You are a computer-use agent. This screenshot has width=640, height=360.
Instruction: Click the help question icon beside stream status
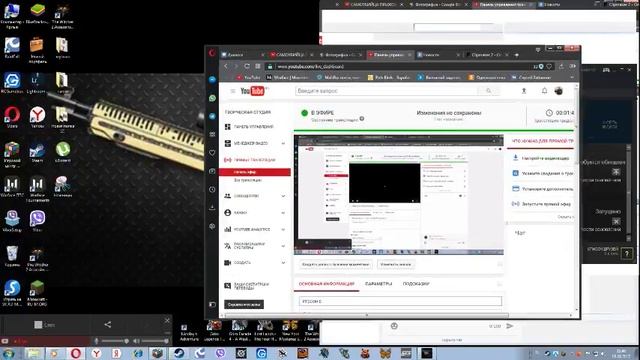pyautogui.click(x=362, y=119)
